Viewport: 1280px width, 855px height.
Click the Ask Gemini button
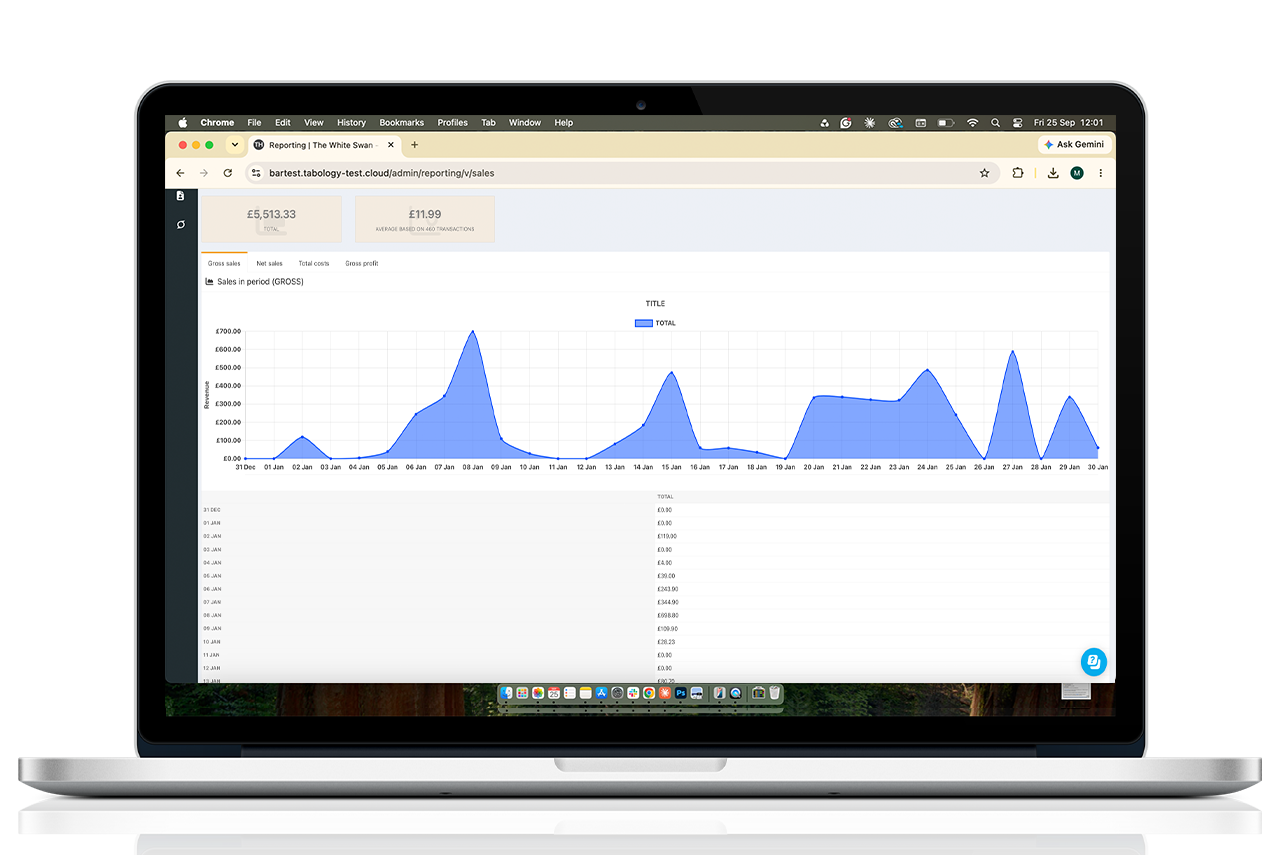(1074, 145)
